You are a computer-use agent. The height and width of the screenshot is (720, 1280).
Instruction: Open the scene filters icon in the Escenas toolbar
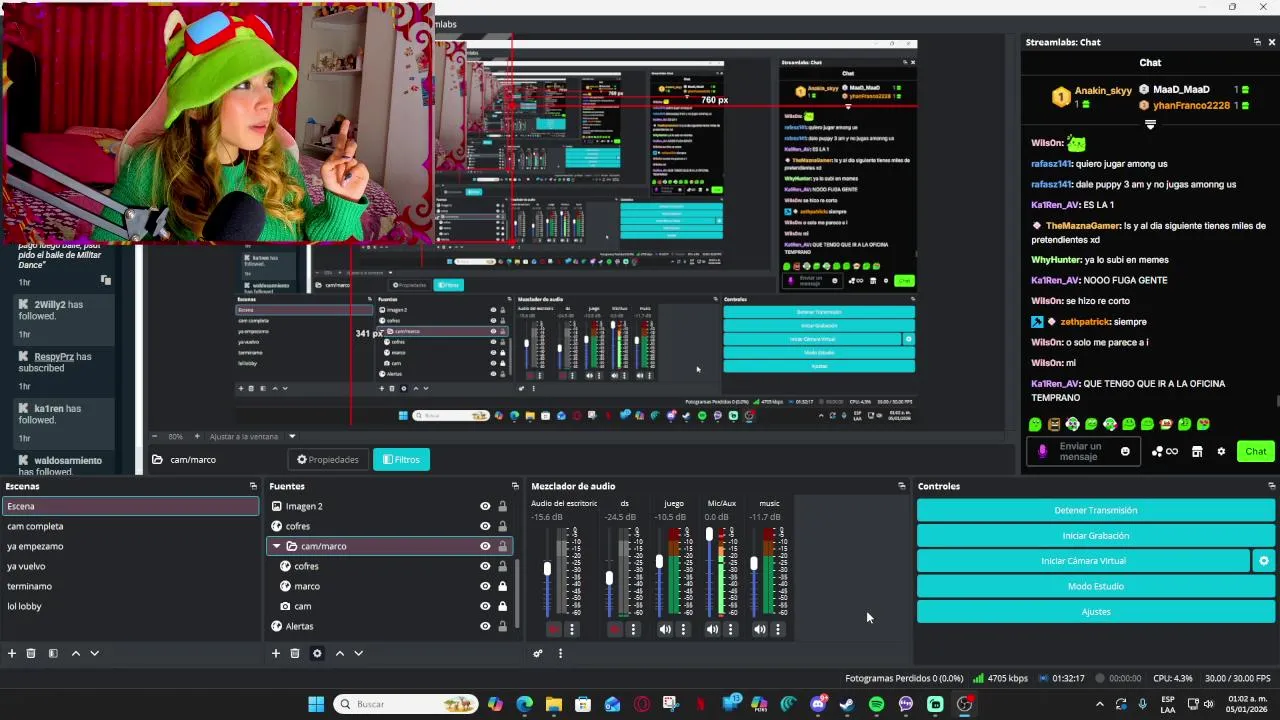coord(53,653)
